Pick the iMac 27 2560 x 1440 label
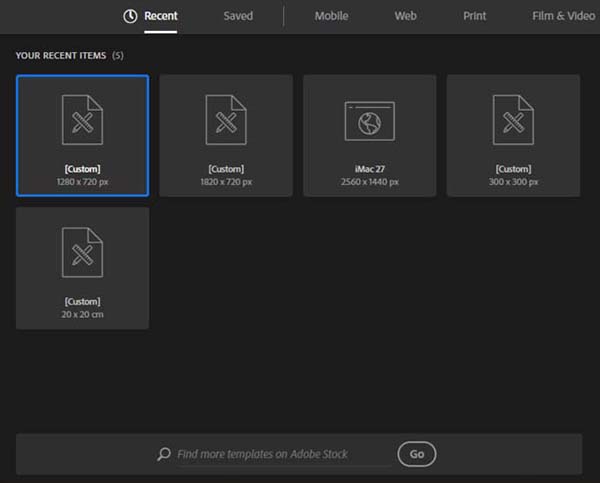This screenshot has height=483, width=600. coord(369,175)
